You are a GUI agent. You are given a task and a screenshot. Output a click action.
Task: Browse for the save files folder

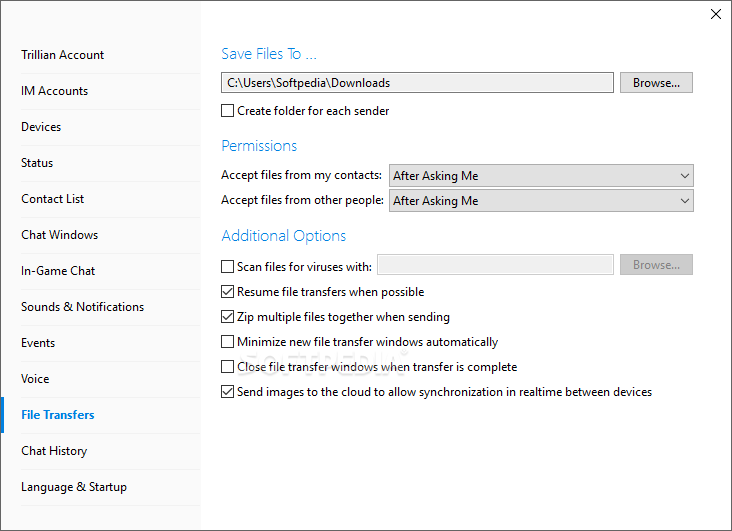(656, 83)
